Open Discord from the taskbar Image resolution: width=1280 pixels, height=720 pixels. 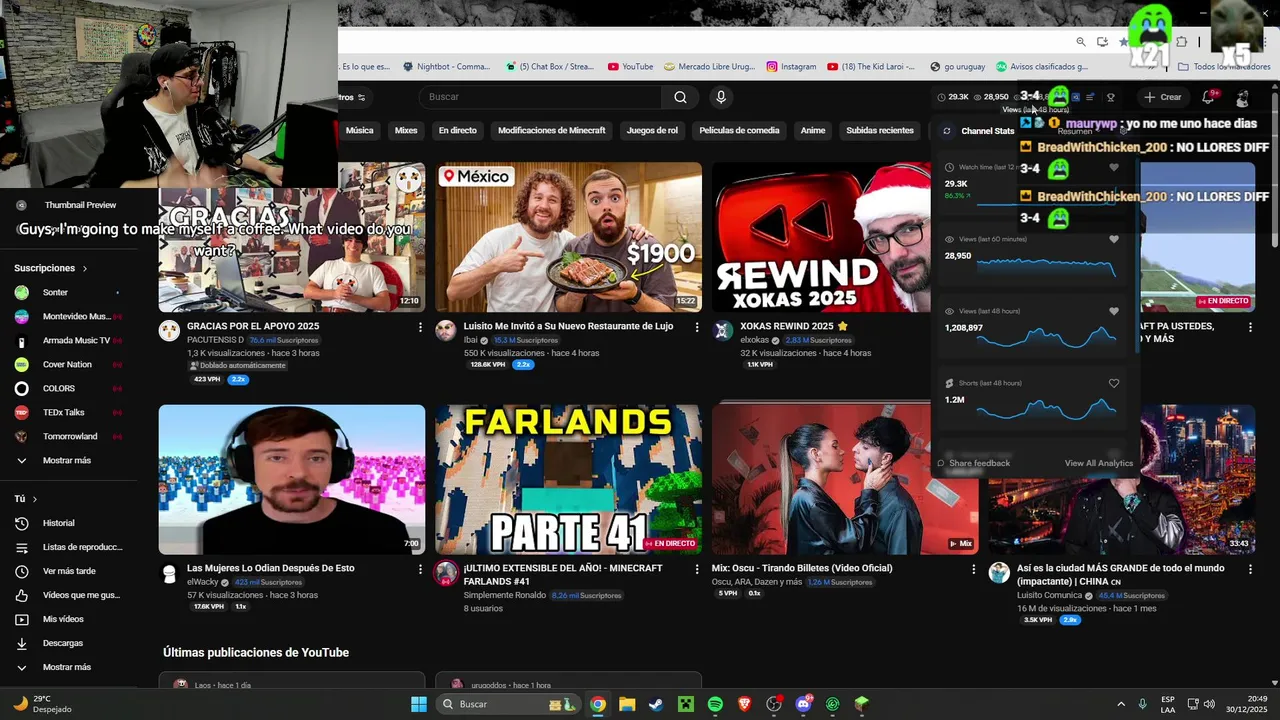[x=803, y=704]
